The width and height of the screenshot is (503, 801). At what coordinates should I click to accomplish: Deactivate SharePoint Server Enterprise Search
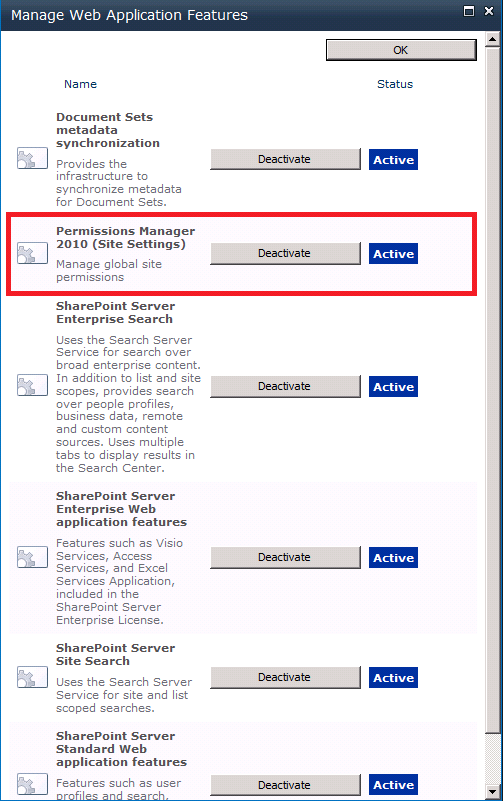285,386
